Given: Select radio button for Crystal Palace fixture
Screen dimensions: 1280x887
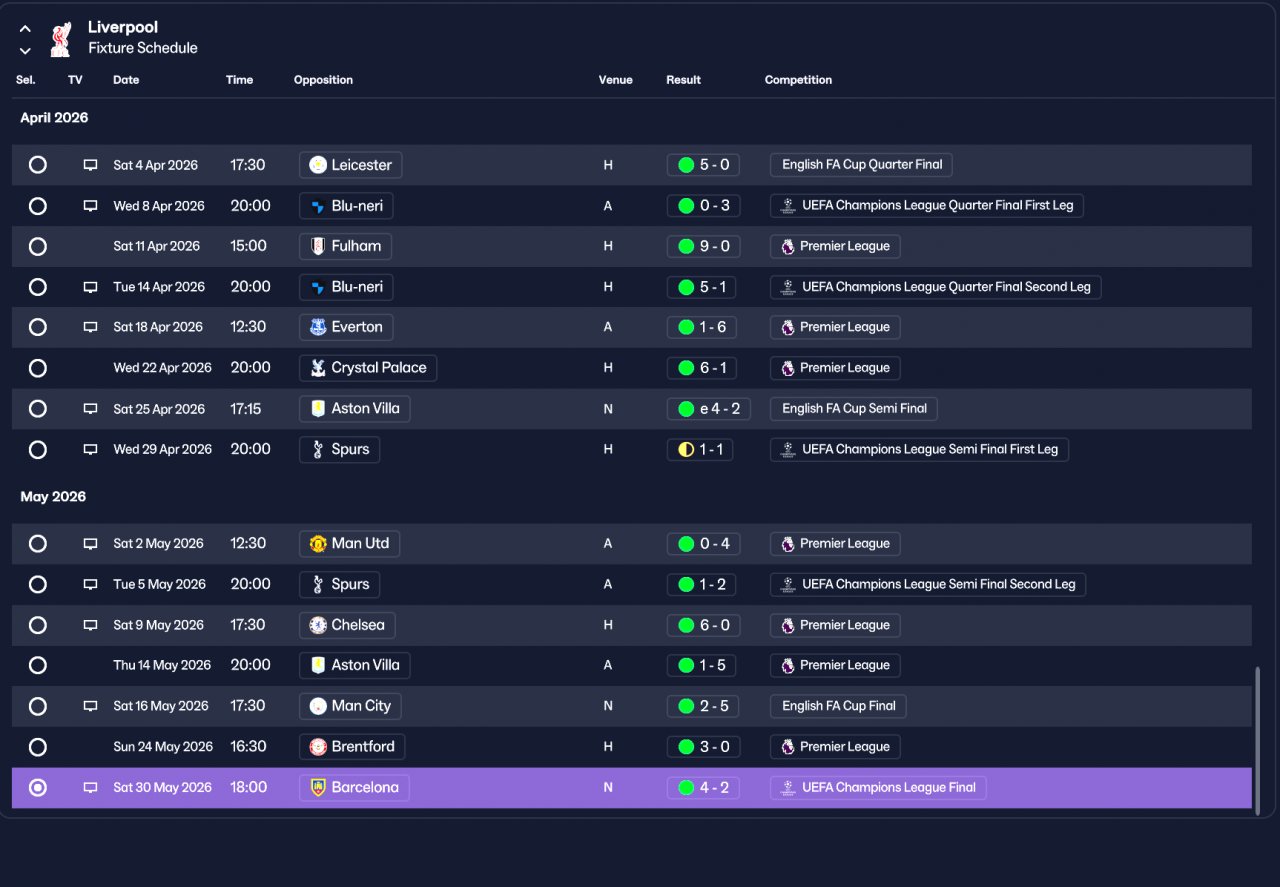Looking at the screenshot, I should (38, 368).
